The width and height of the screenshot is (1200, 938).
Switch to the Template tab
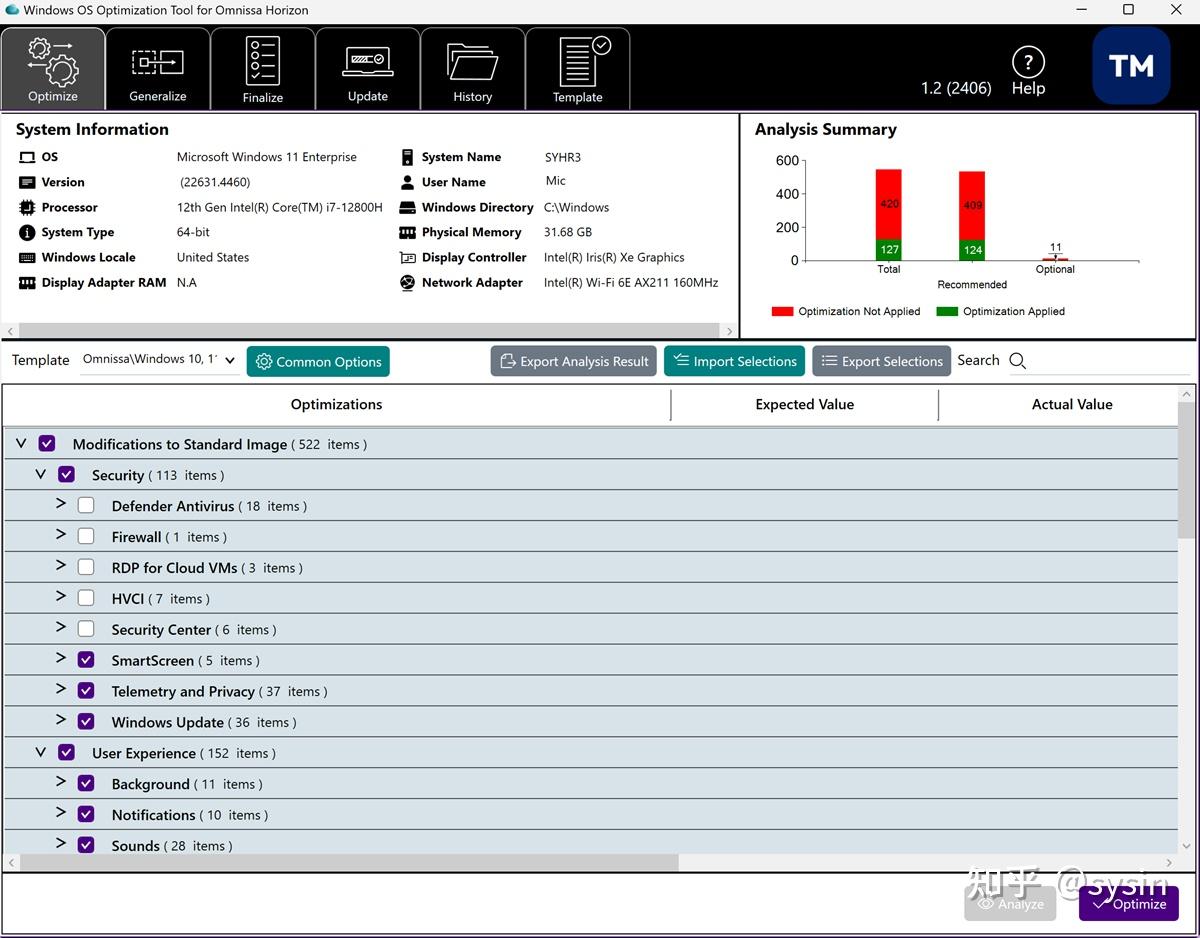pos(578,68)
